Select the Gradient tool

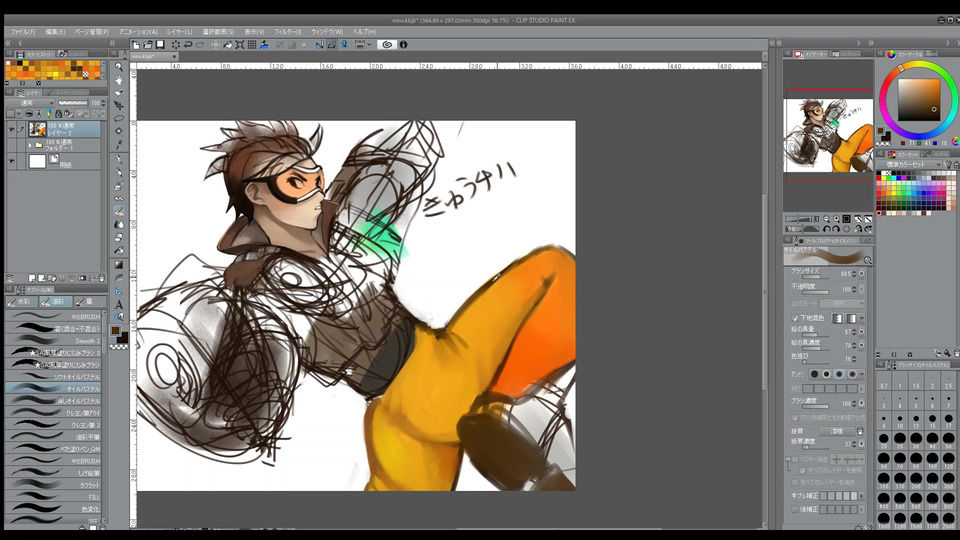(119, 265)
